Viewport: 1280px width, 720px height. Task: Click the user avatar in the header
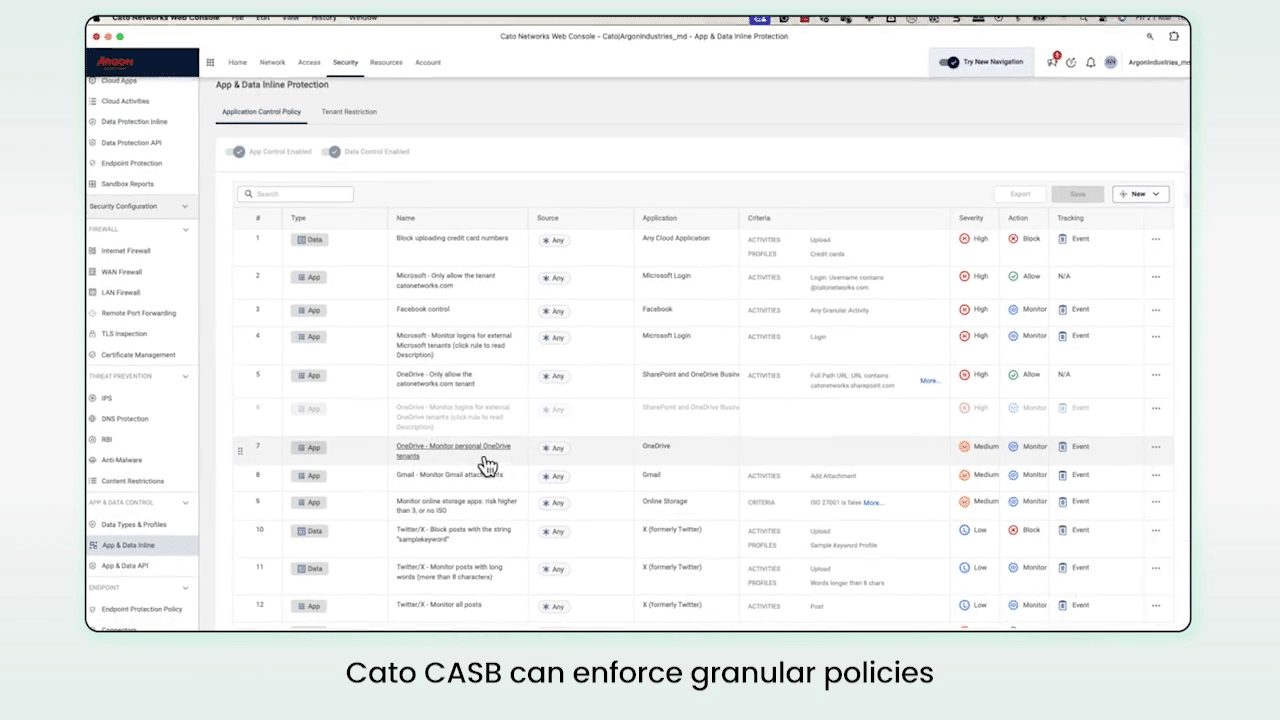pyautogui.click(x=1111, y=62)
